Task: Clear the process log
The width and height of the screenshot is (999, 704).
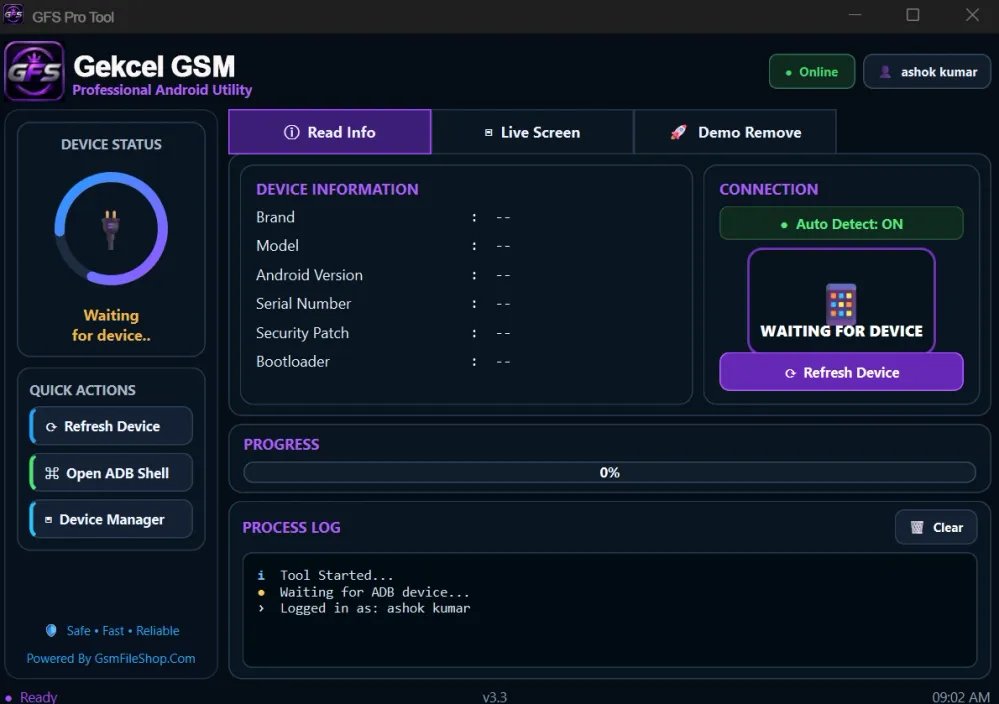Action: pyautogui.click(x=936, y=528)
